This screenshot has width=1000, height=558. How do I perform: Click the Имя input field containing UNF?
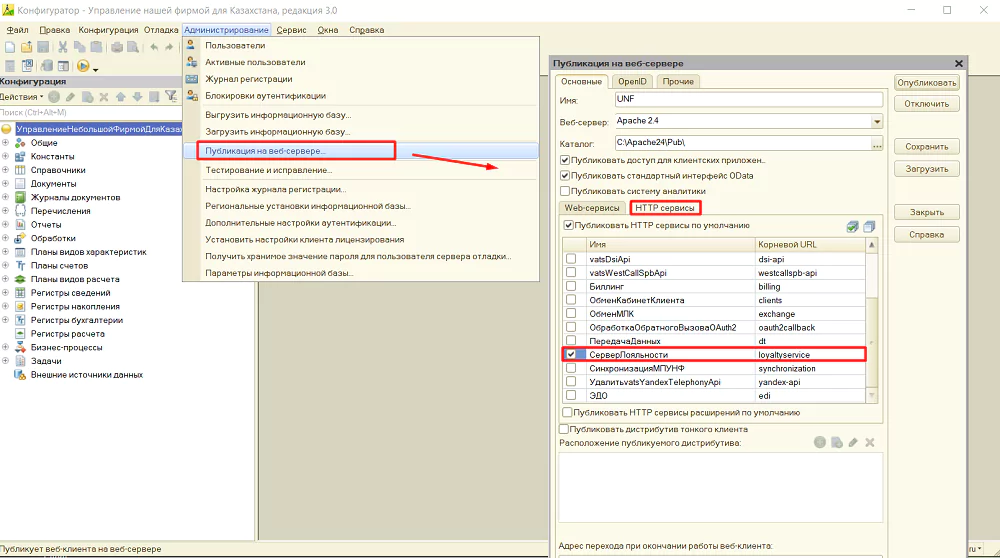click(749, 99)
